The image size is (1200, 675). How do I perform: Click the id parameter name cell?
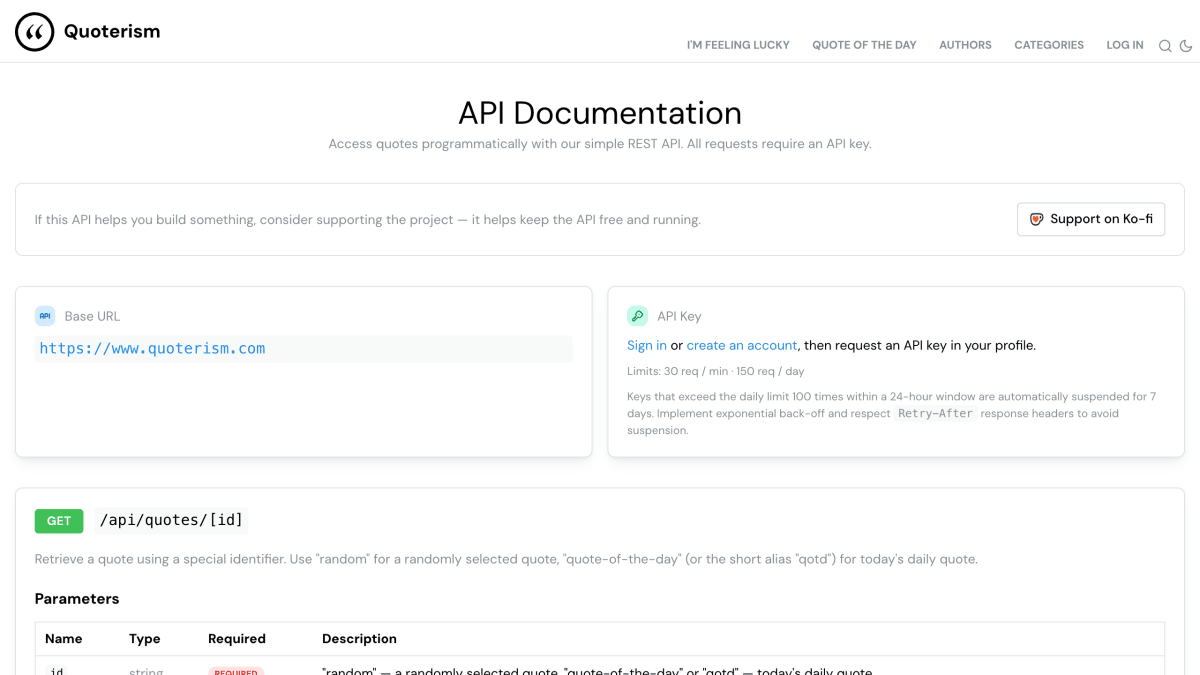57,671
